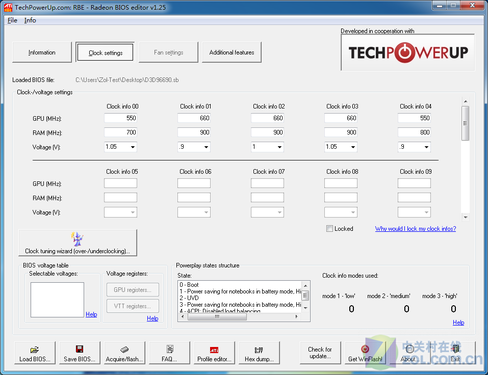Click the GPU MHz field for Clock info 05
Screen dimensions: 488x375
(x=120, y=183)
